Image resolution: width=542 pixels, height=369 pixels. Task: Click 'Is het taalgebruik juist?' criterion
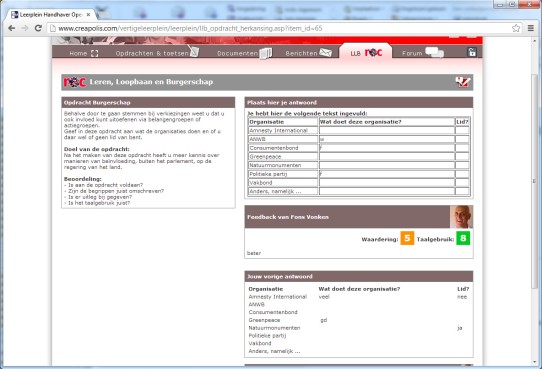click(x=97, y=203)
